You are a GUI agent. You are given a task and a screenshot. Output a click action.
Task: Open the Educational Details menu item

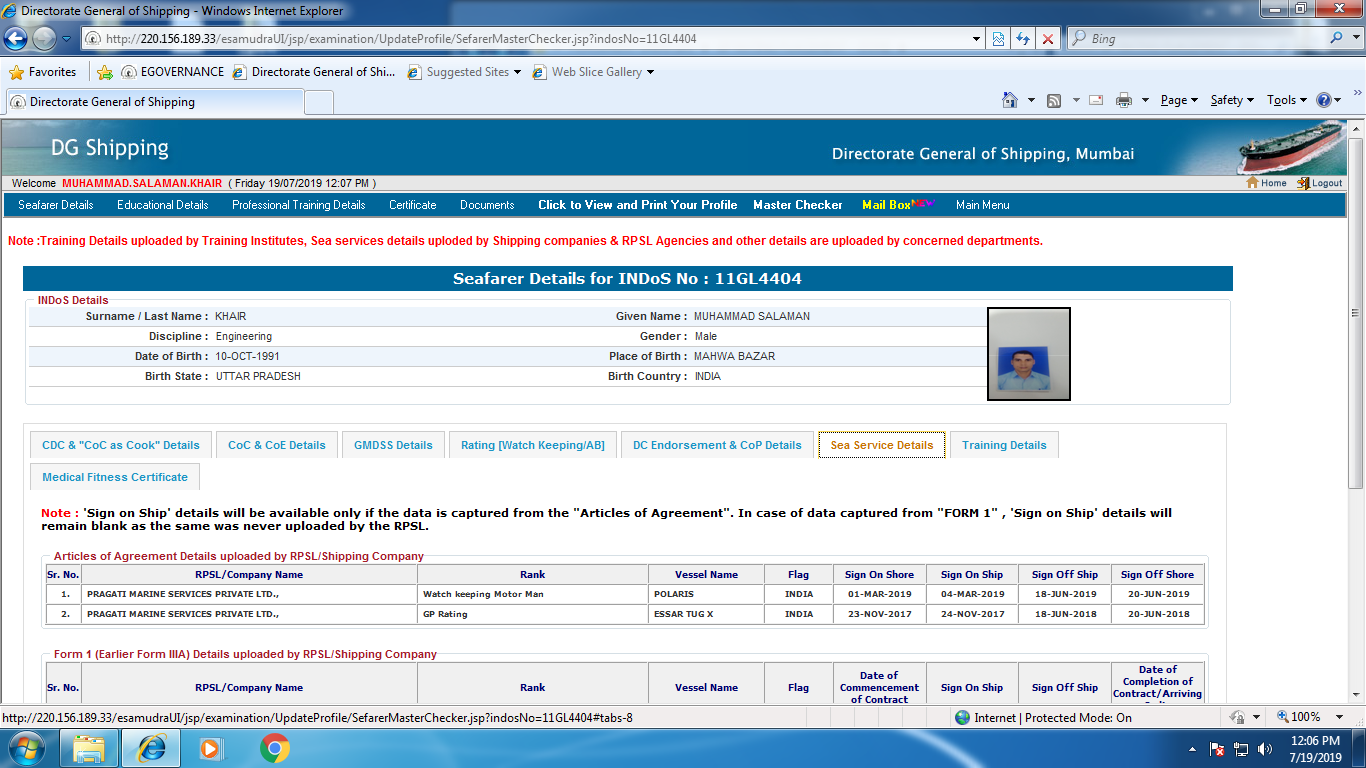click(x=163, y=205)
